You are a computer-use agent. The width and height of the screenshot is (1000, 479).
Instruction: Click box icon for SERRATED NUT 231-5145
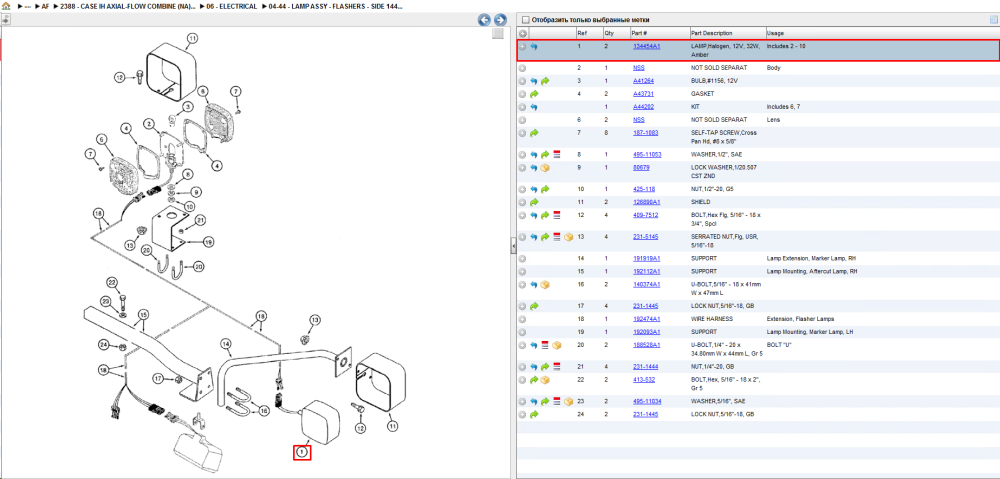pos(568,237)
